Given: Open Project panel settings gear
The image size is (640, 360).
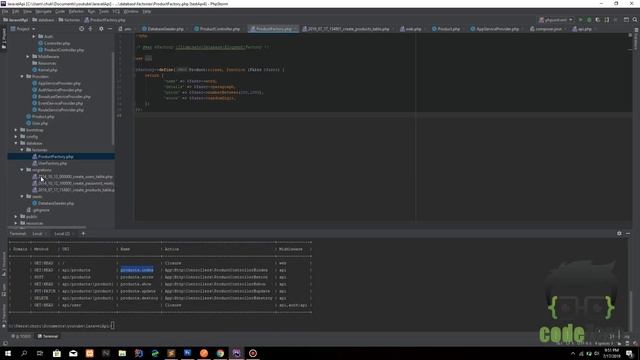Looking at the screenshot, I should 101,29.
